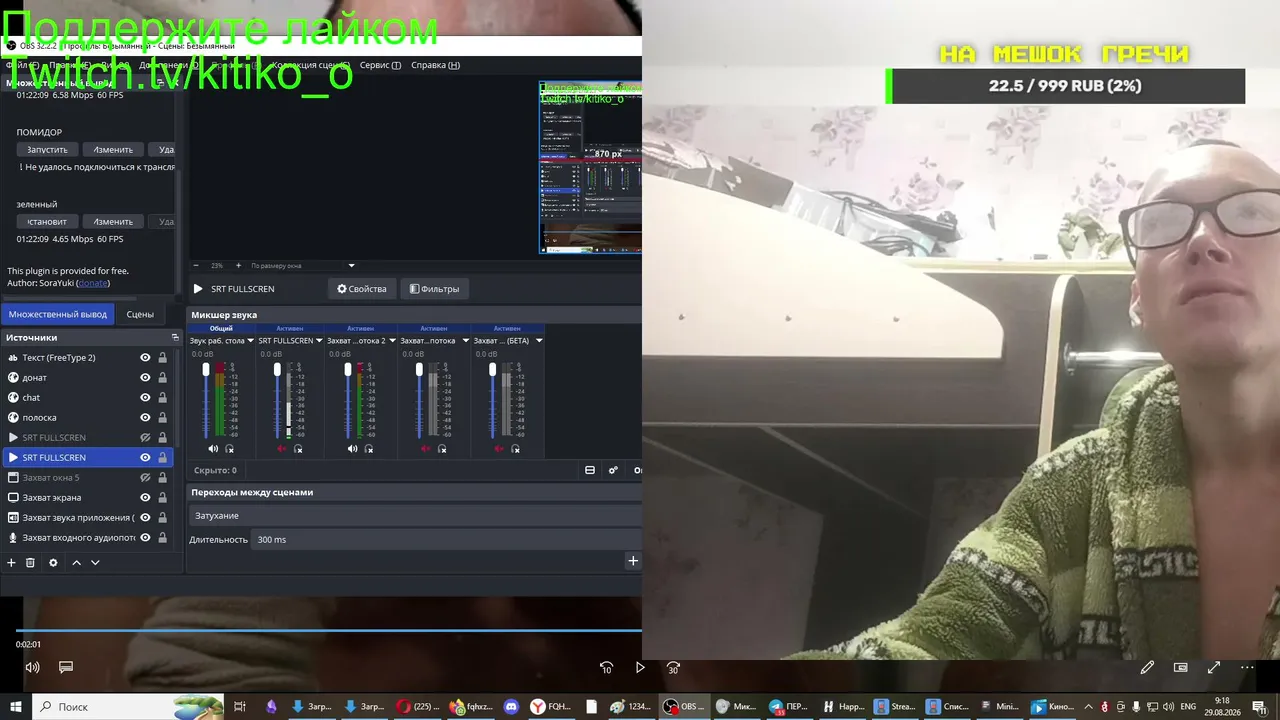The width and height of the screenshot is (1280, 720).
Task: Move the selected source down
Action: click(95, 563)
